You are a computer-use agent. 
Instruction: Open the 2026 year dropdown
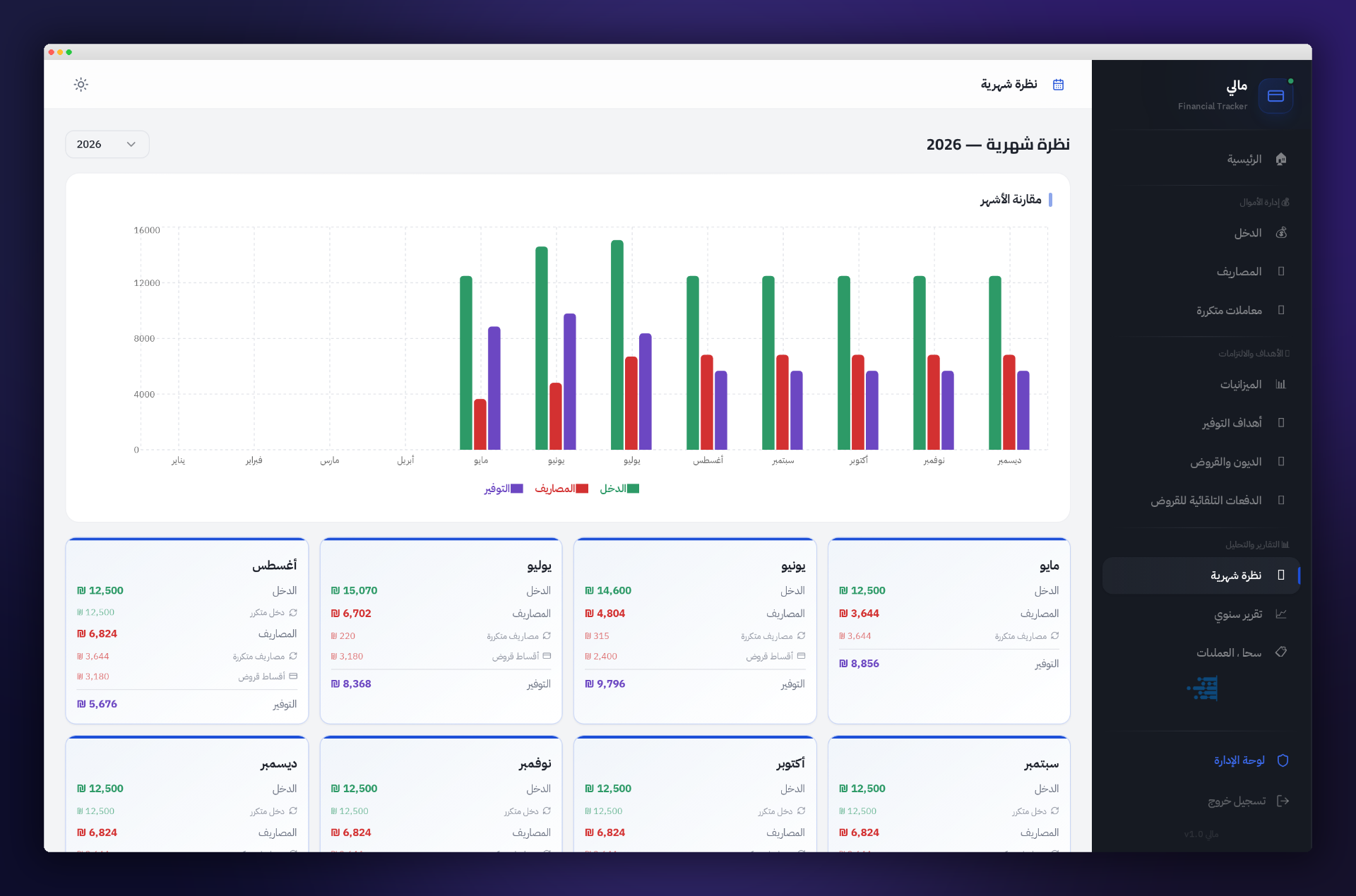point(107,144)
